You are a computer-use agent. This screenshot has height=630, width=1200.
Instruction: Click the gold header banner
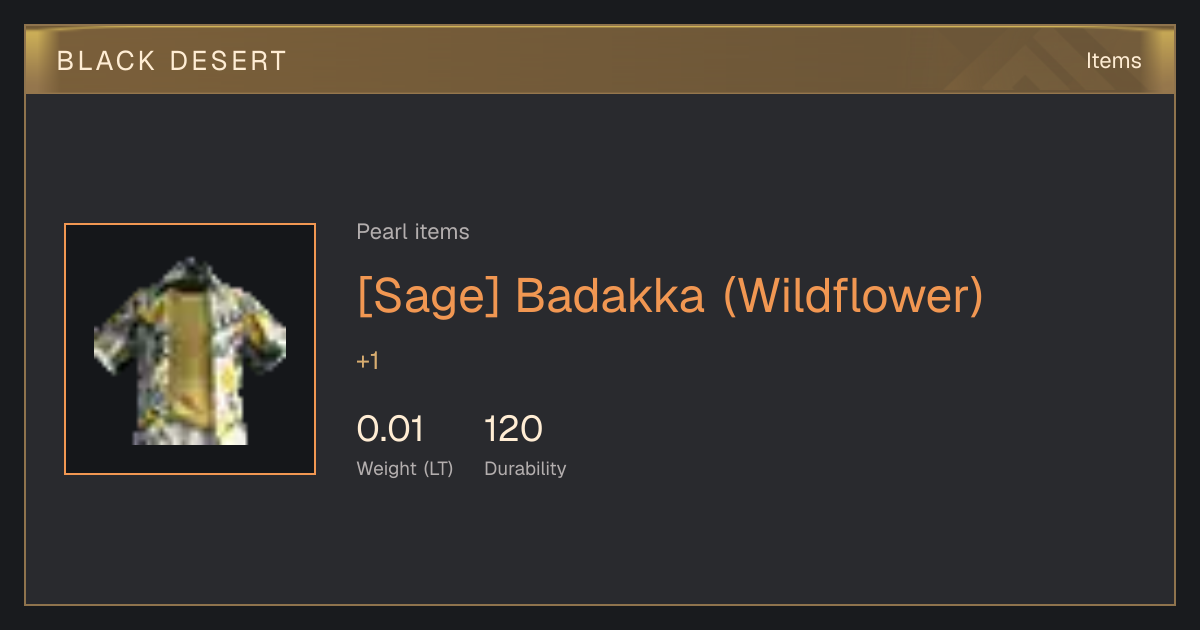click(600, 60)
